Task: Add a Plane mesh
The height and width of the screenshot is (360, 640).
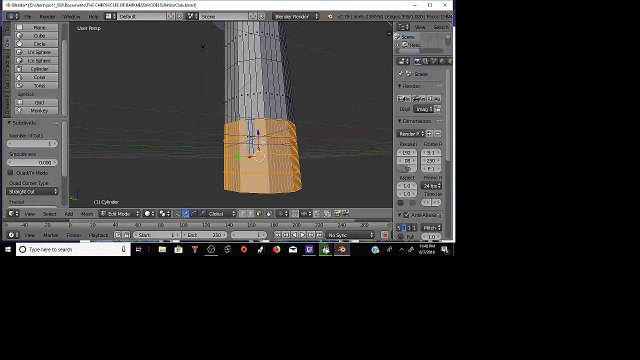Action: pos(36,27)
